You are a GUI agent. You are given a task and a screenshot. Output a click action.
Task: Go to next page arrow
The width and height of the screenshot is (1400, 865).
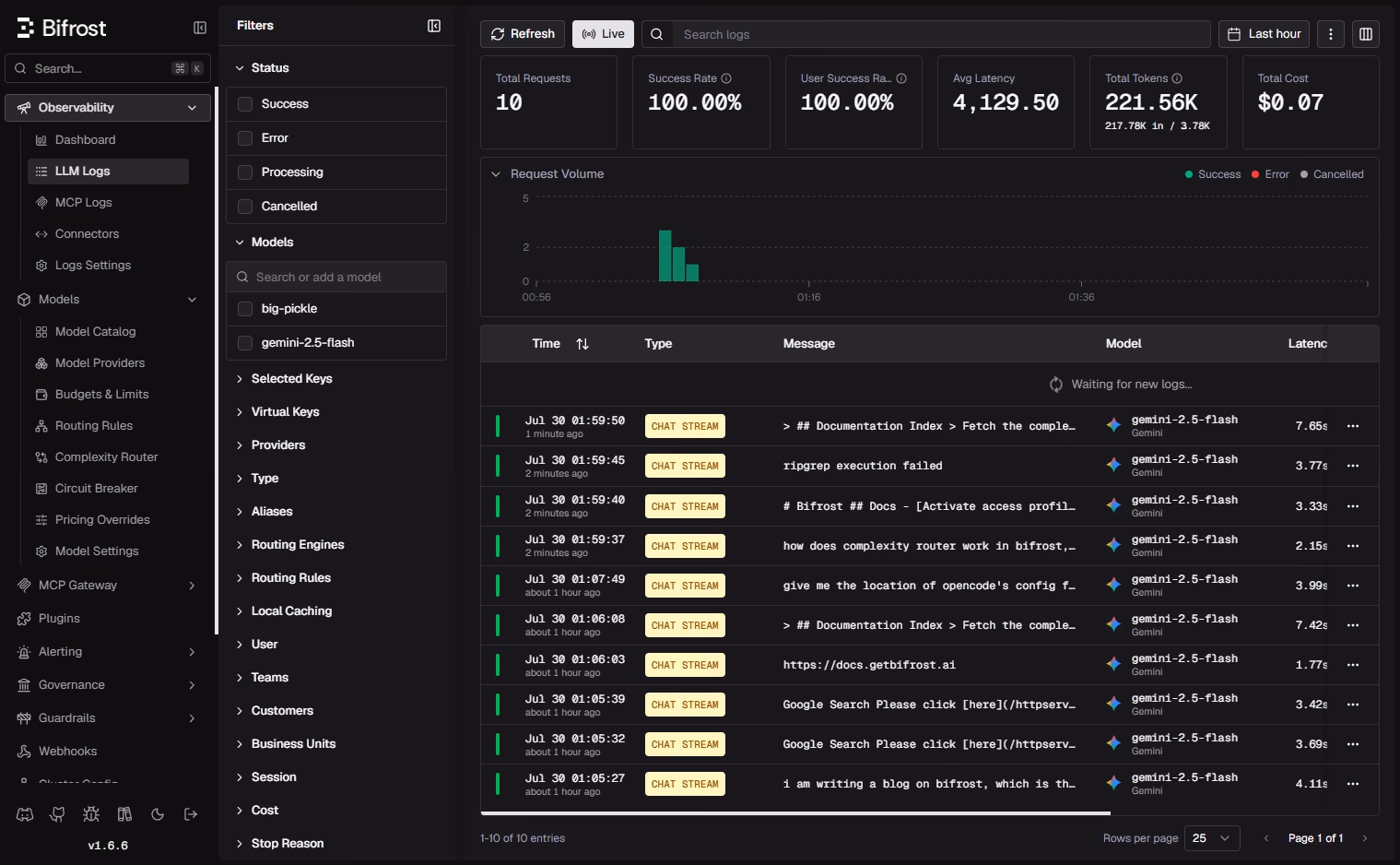pos(1365,838)
